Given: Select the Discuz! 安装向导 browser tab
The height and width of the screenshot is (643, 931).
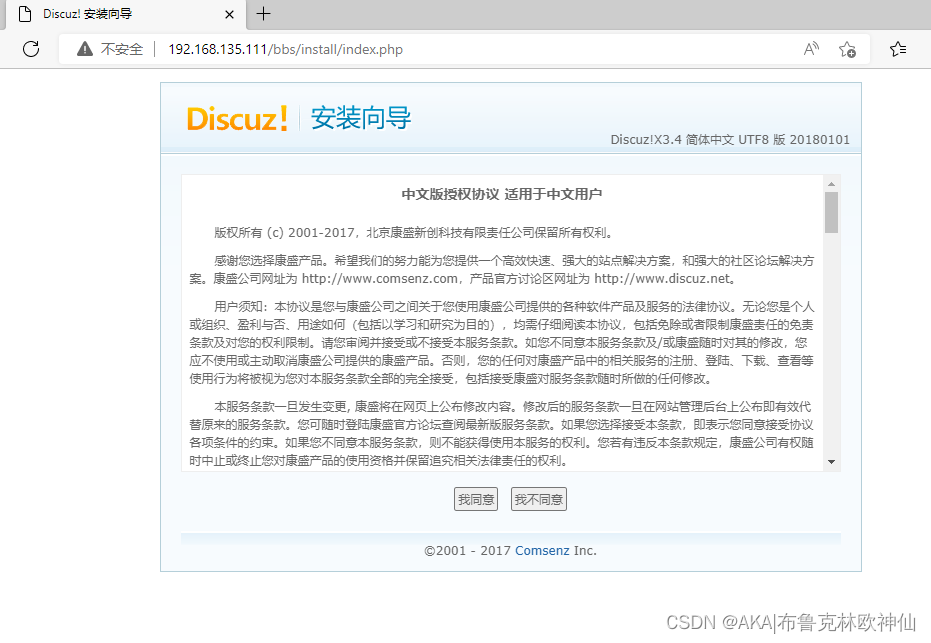Looking at the screenshot, I should pyautogui.click(x=125, y=14).
